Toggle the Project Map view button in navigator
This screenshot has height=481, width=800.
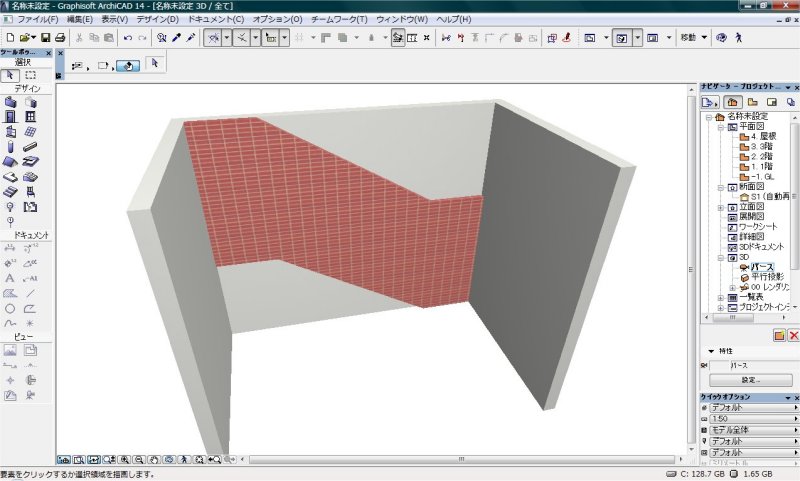(x=732, y=102)
